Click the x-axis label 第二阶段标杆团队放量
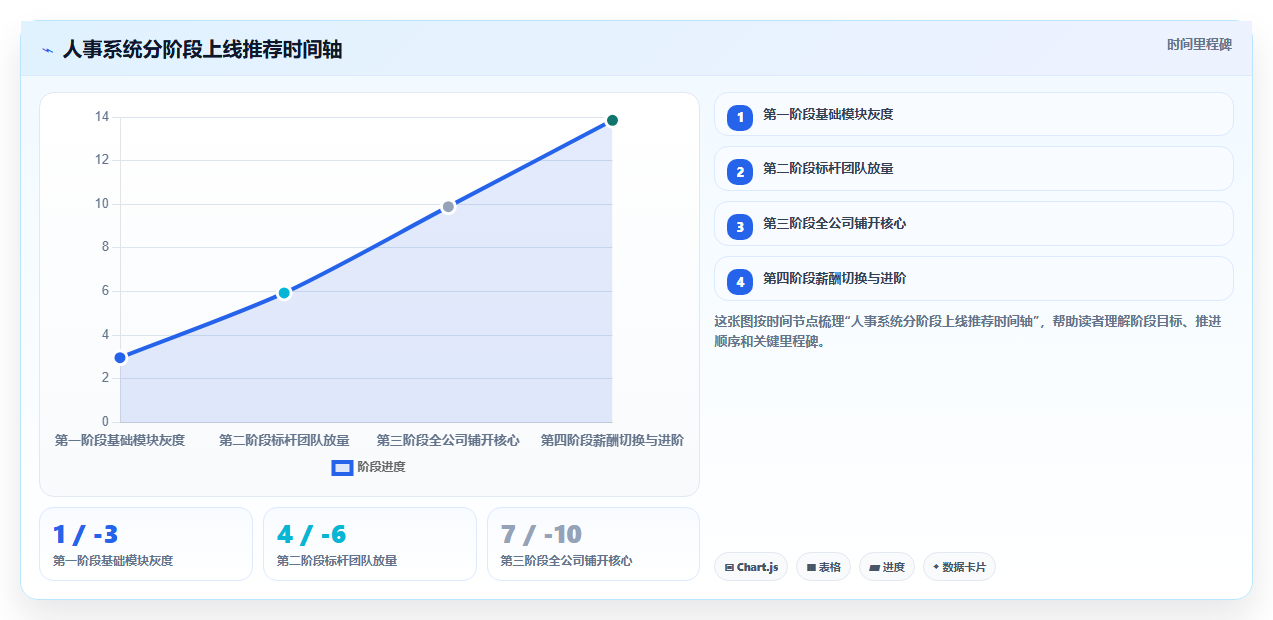The image size is (1273, 620). point(284,440)
